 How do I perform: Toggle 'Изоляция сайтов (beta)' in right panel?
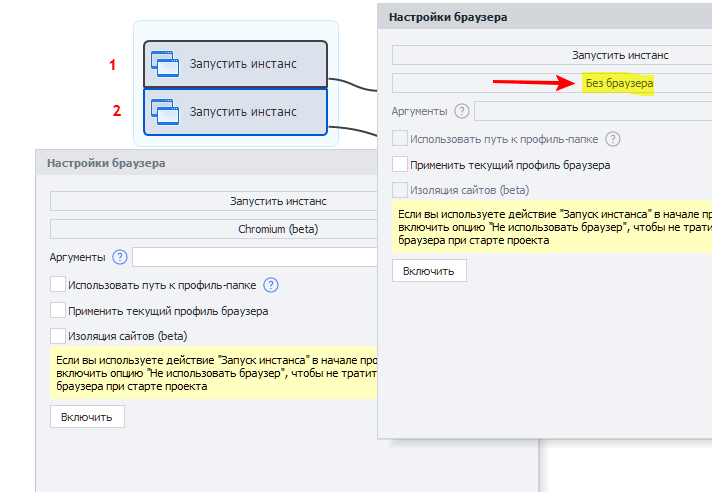(400, 190)
